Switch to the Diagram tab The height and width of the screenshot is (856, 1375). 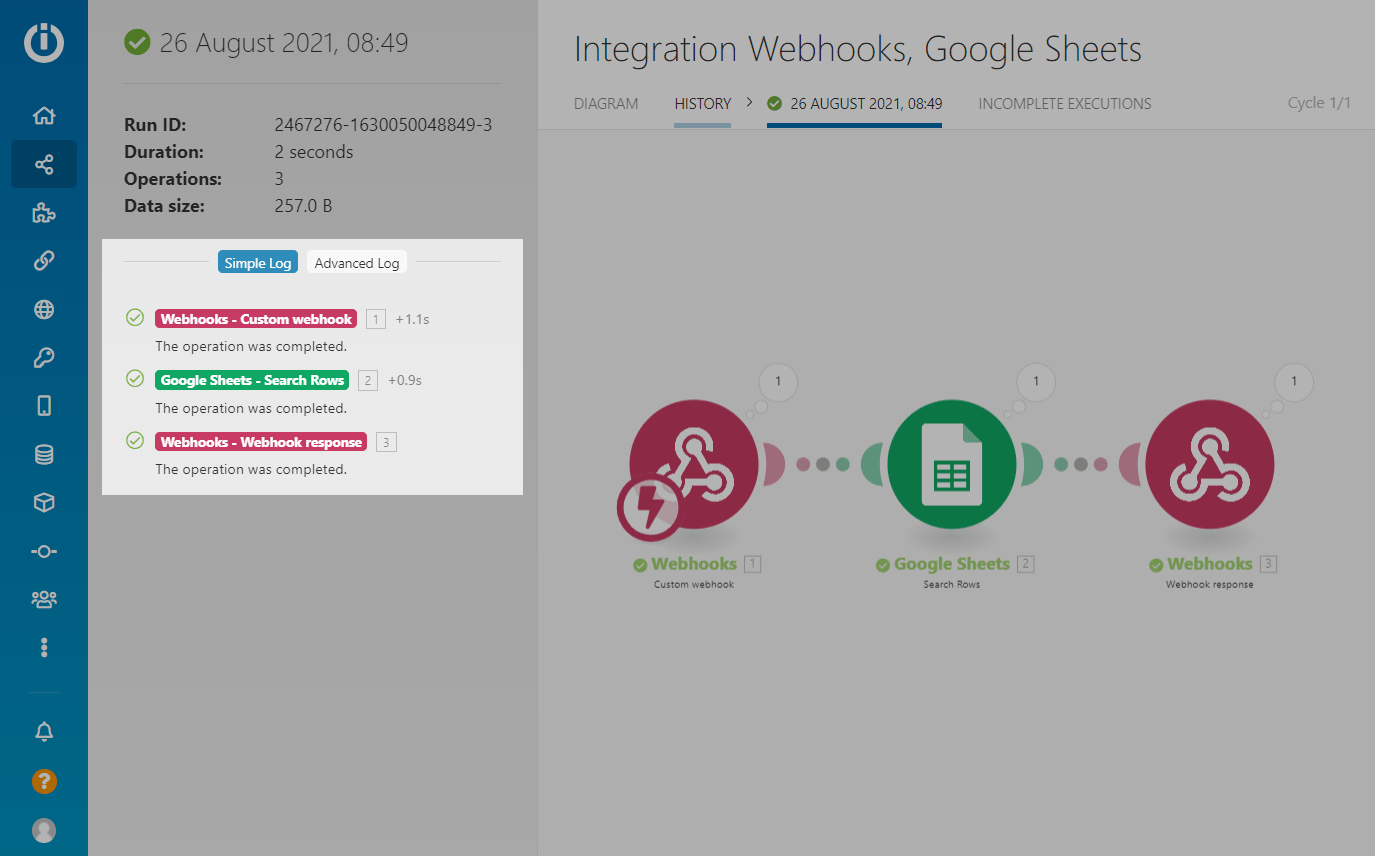tap(606, 104)
